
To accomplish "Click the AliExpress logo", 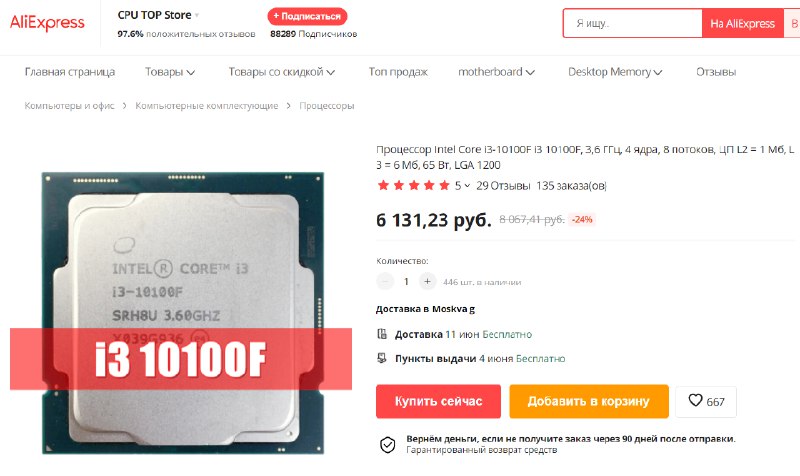I will 47,22.
